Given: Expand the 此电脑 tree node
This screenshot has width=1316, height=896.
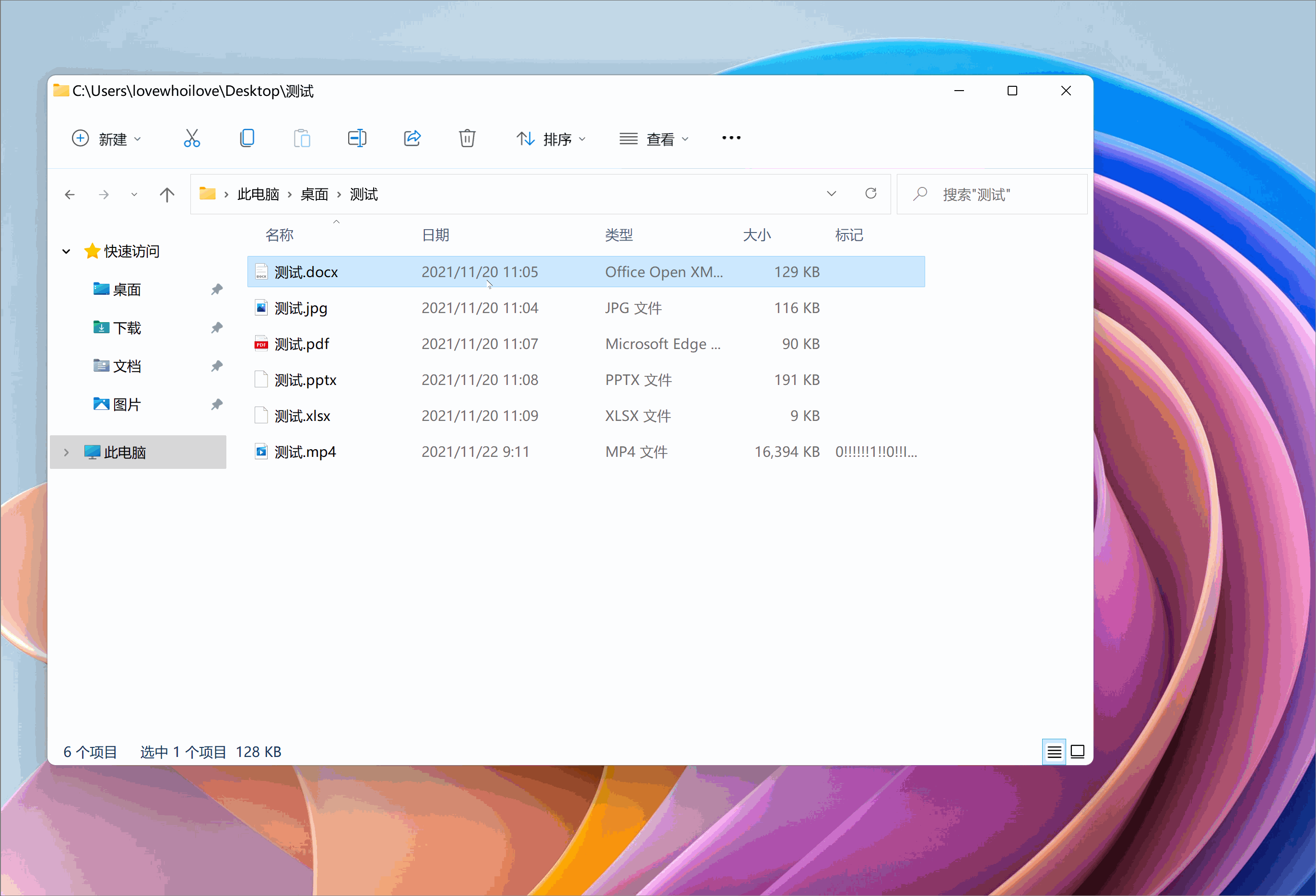Looking at the screenshot, I should (x=66, y=452).
